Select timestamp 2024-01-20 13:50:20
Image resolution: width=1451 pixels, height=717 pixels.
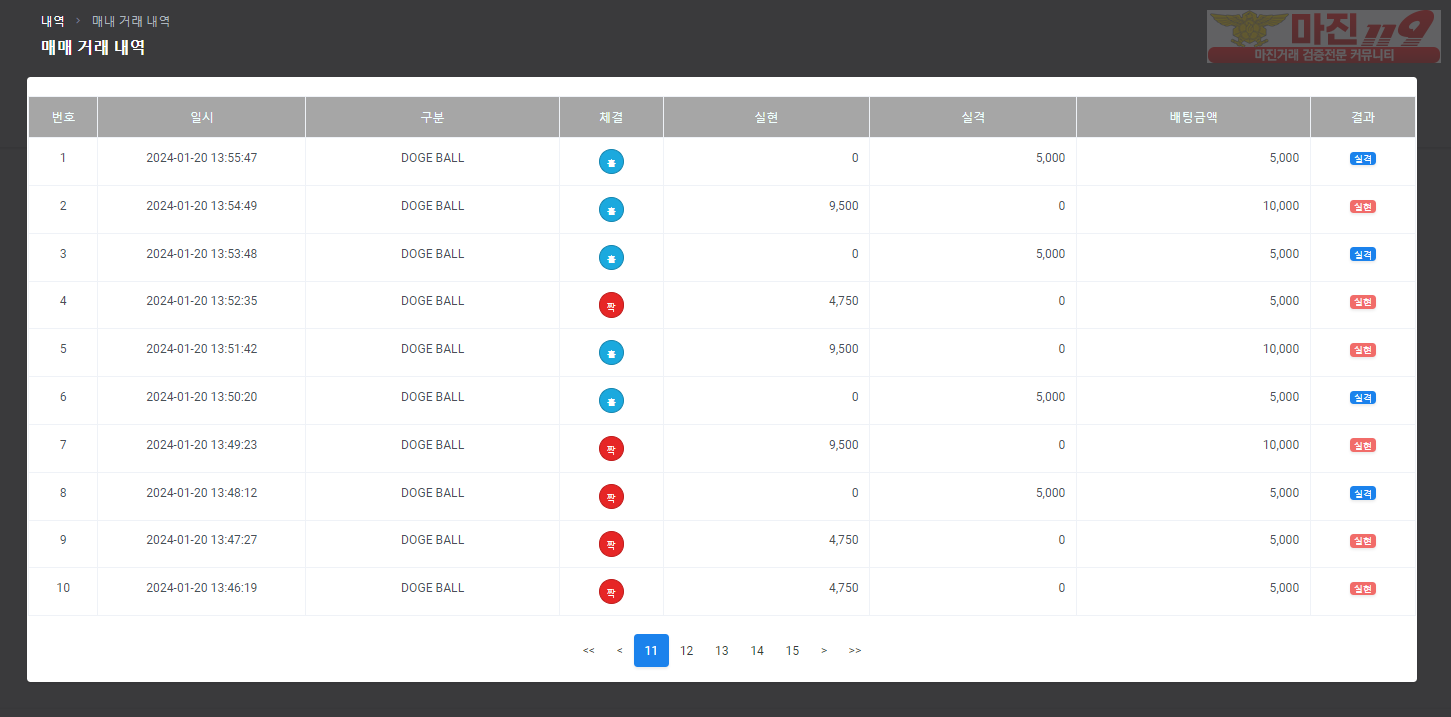coord(202,397)
